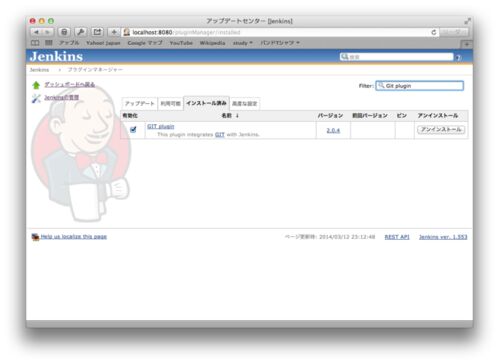The height and width of the screenshot is (364, 500).
Task: Open the YouTube bookmark
Action: coord(181,43)
